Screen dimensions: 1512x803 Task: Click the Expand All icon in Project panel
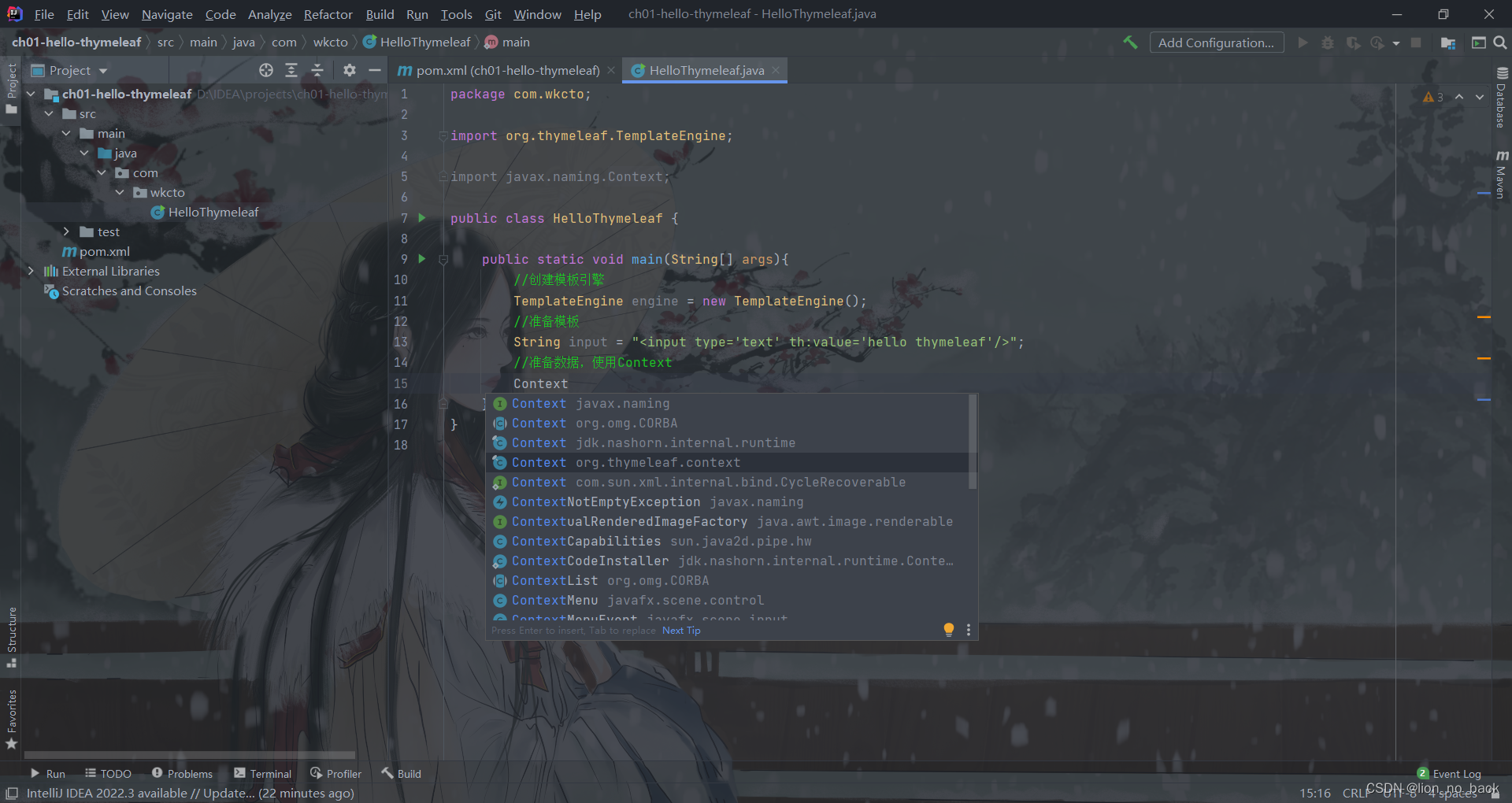coord(291,70)
